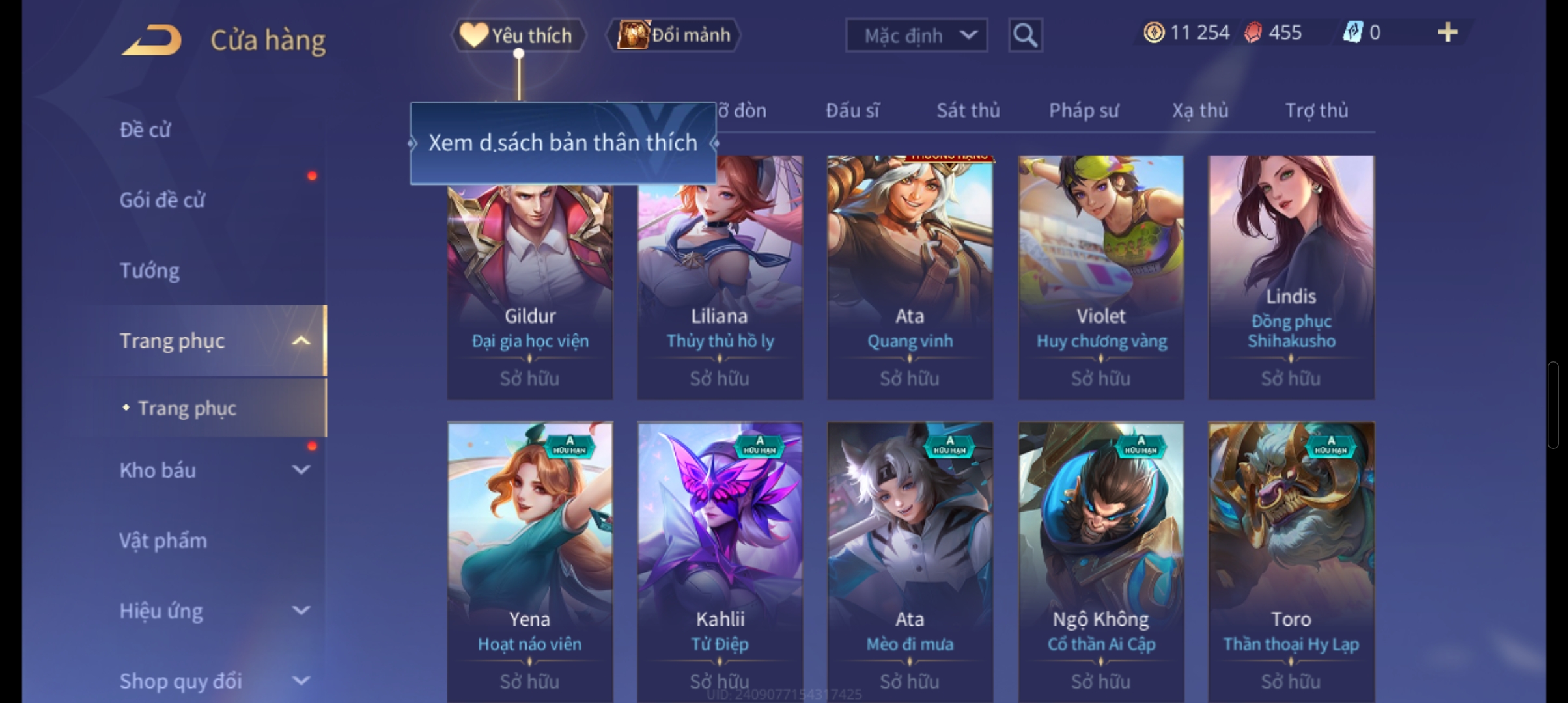Switch to the Sát thủ tab
1568x703 pixels.
click(968, 111)
